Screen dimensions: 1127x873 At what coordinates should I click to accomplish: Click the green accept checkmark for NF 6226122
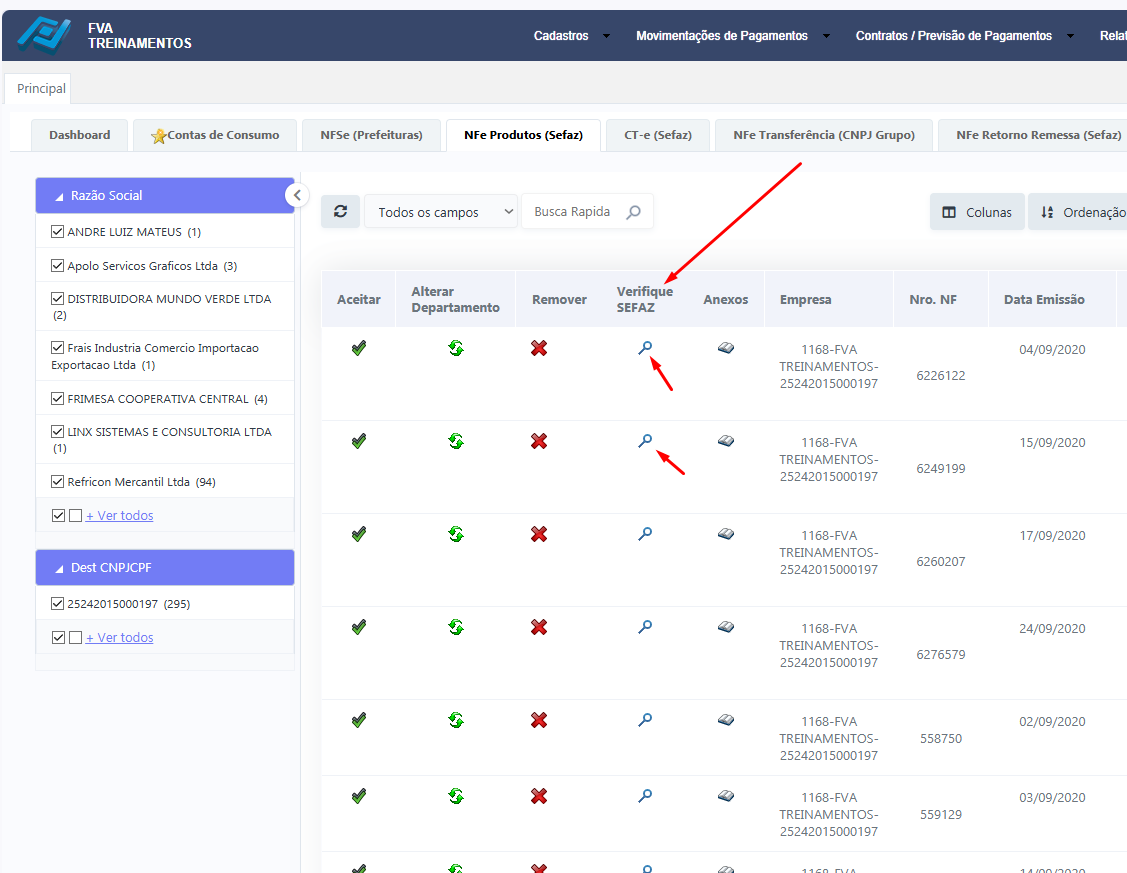pyautogui.click(x=359, y=348)
